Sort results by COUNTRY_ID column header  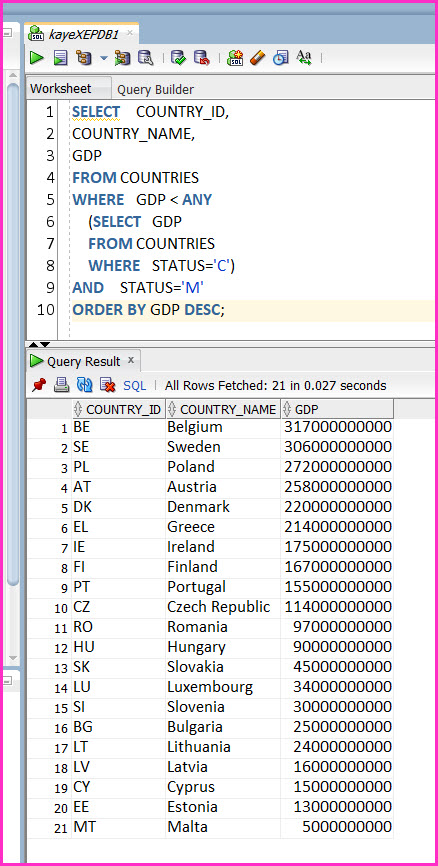[x=118, y=409]
